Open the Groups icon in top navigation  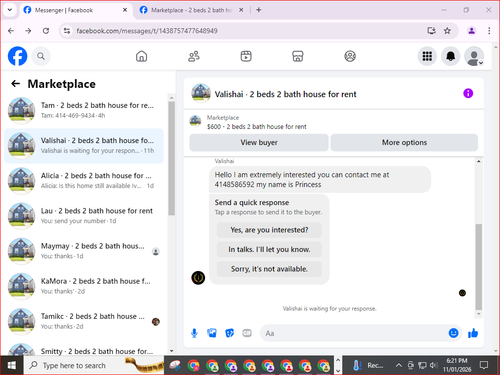(350, 56)
